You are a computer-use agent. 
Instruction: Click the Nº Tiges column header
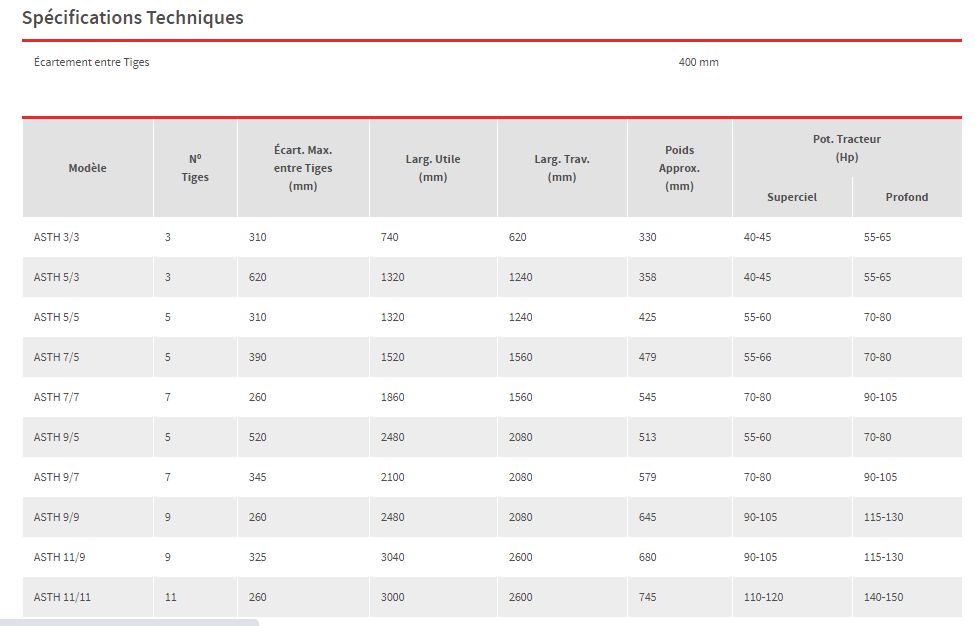point(195,168)
